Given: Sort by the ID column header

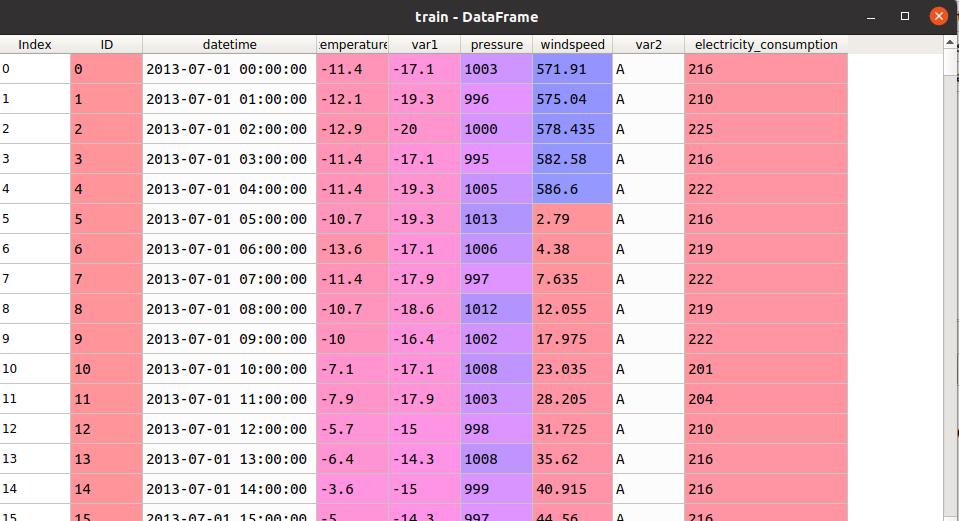Looking at the screenshot, I should coord(106,45).
